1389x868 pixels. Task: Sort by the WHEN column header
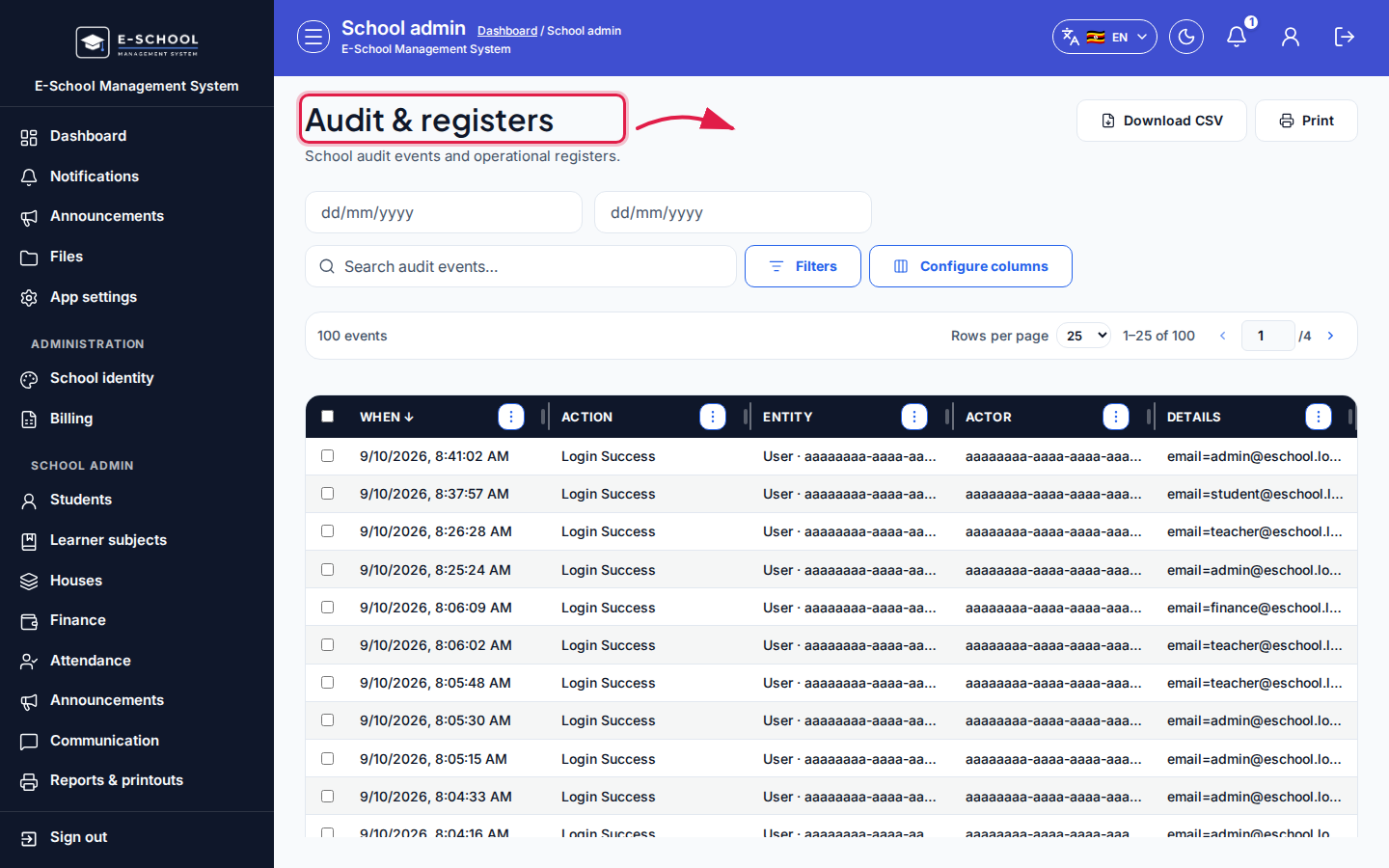[x=387, y=417]
